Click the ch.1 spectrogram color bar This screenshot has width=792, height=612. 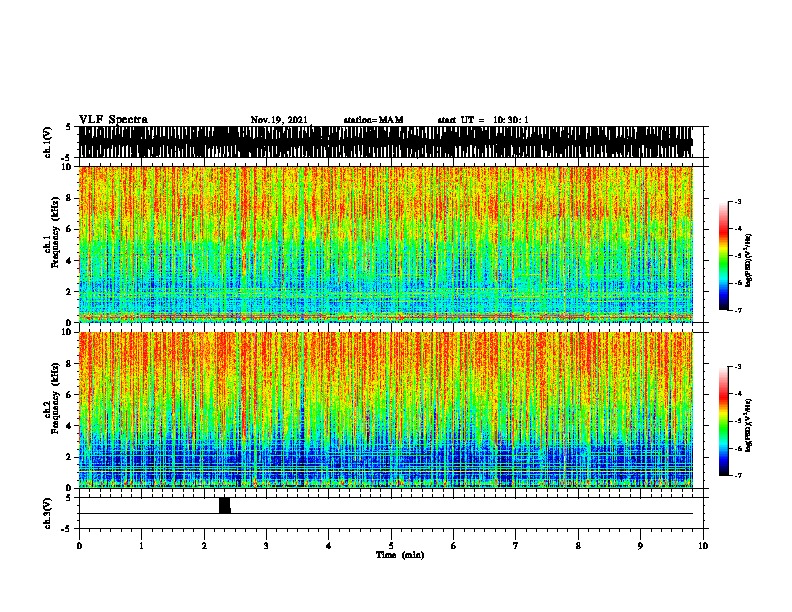[x=723, y=256]
